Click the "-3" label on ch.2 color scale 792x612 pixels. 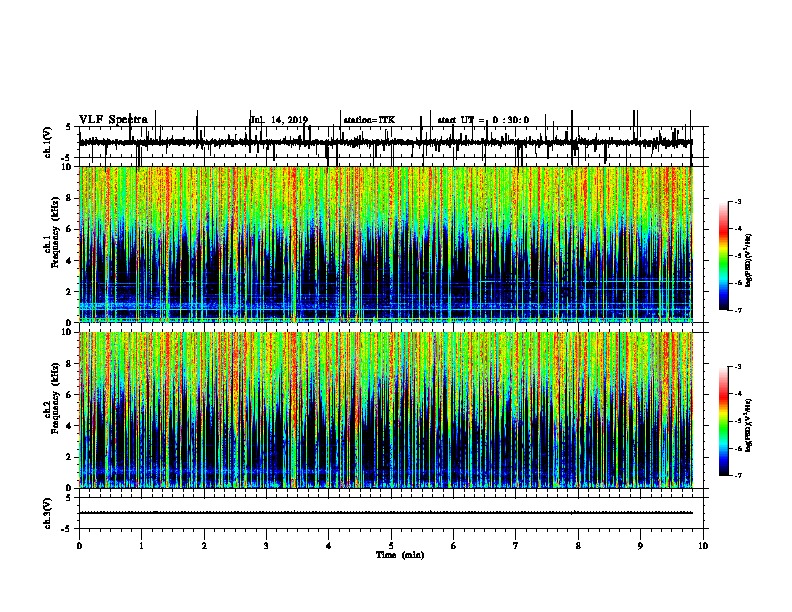coord(738,367)
